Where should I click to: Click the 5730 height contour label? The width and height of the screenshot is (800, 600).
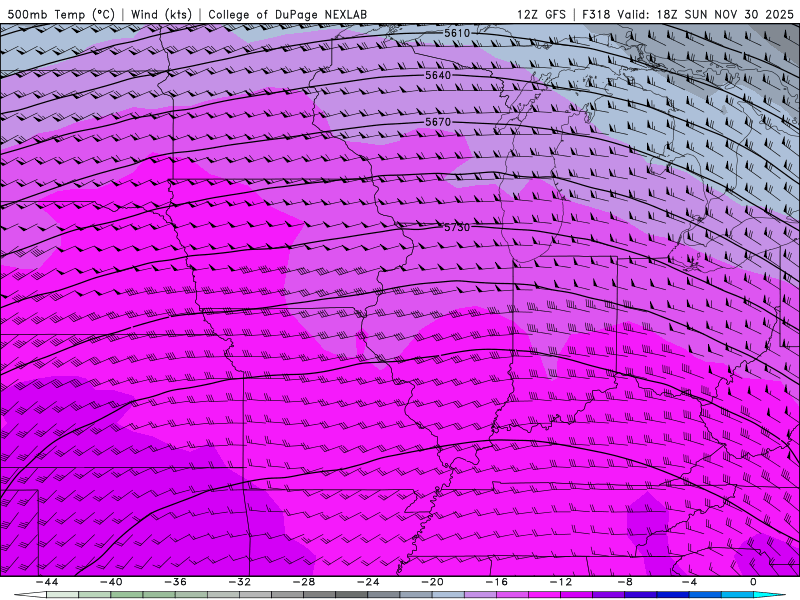pos(457,227)
